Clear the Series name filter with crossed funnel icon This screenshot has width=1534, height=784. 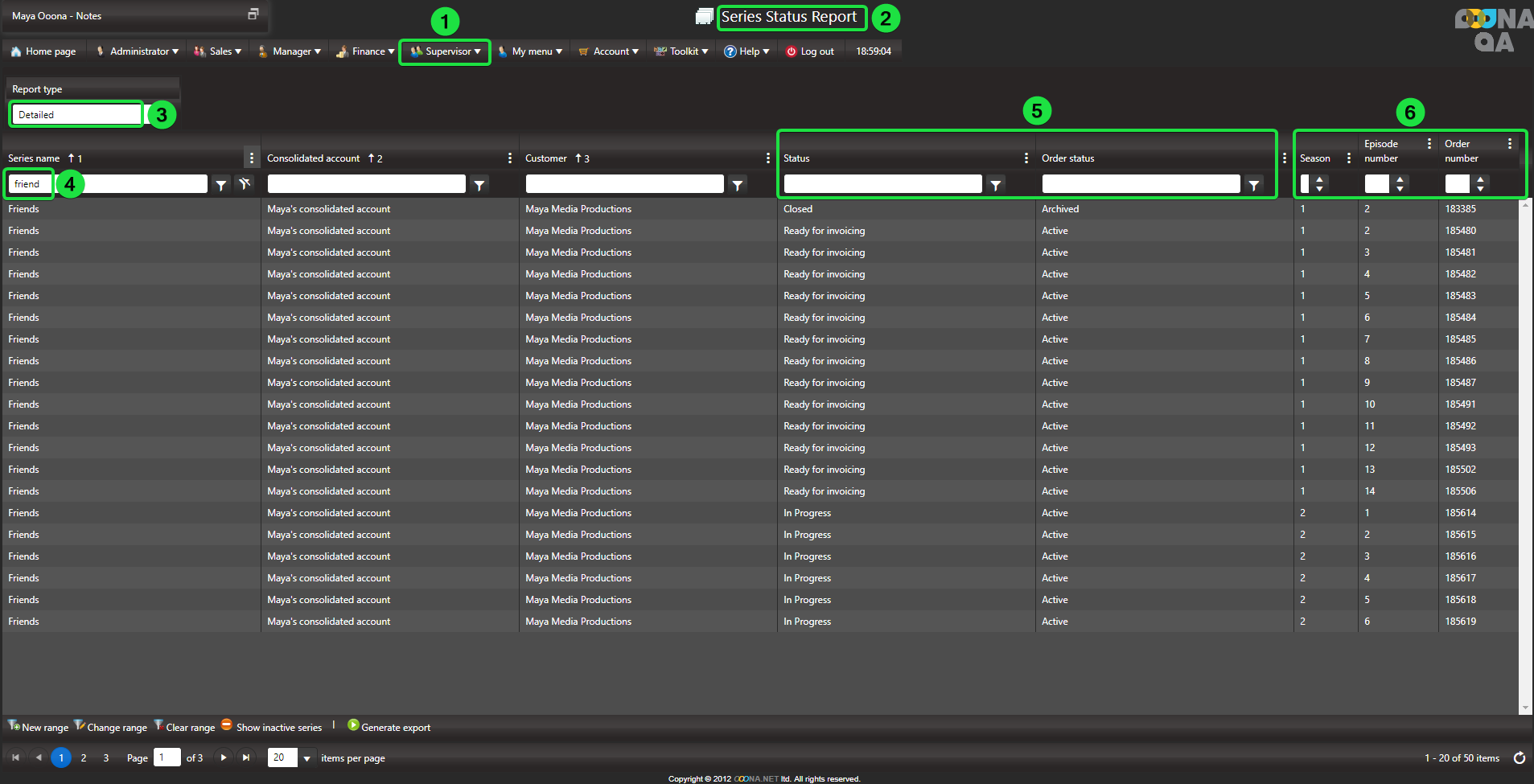point(245,184)
